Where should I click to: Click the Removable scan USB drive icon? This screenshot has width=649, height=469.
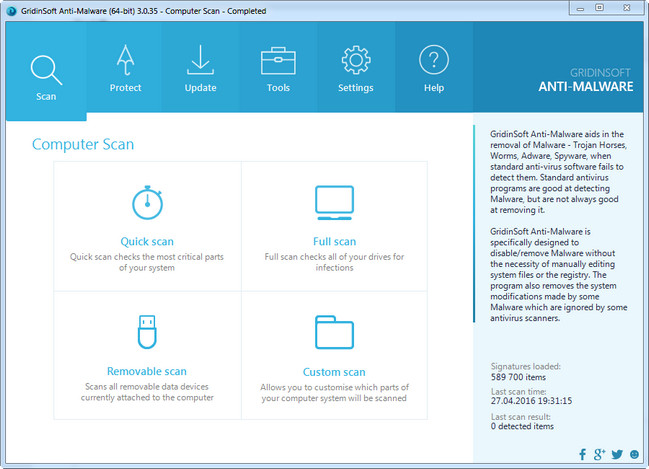coord(147,332)
